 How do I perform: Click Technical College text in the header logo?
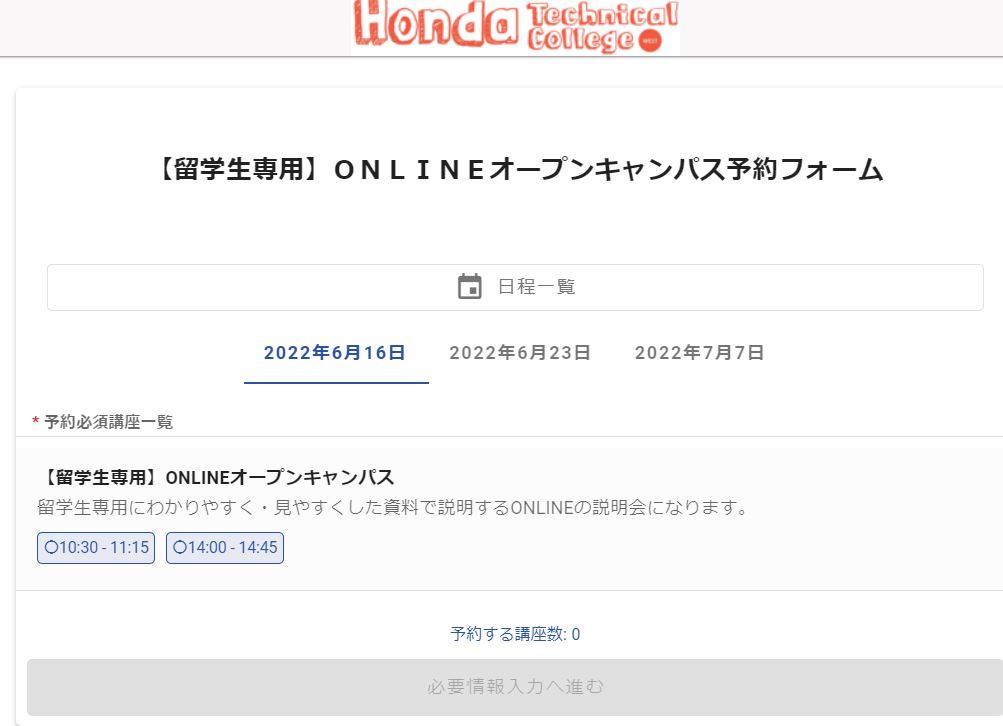[x=600, y=26]
